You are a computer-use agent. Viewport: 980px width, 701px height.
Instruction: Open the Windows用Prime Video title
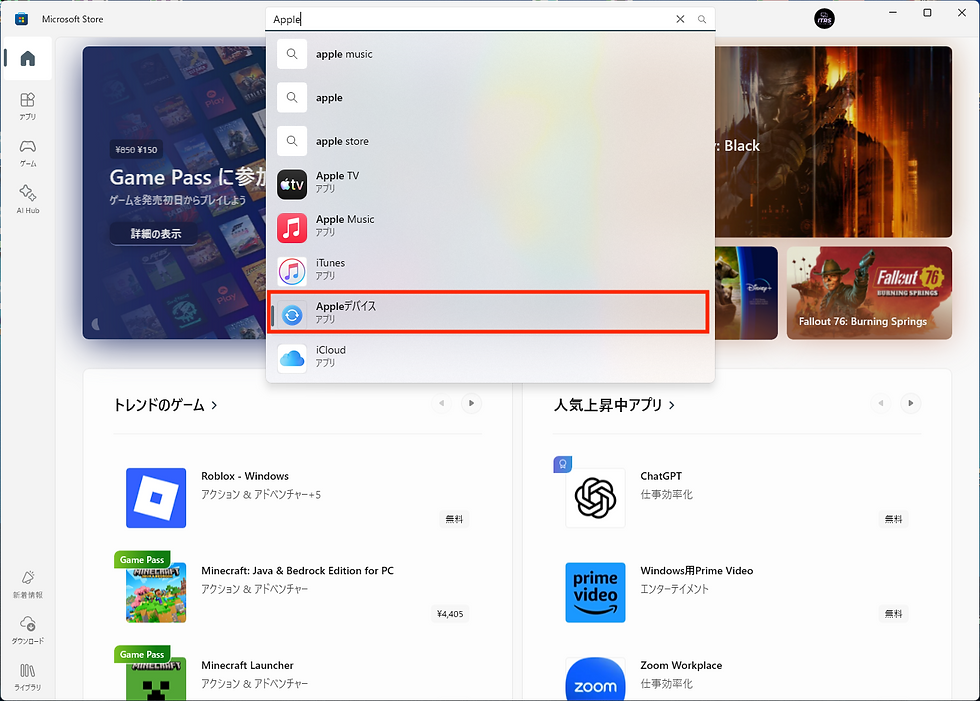pos(697,570)
